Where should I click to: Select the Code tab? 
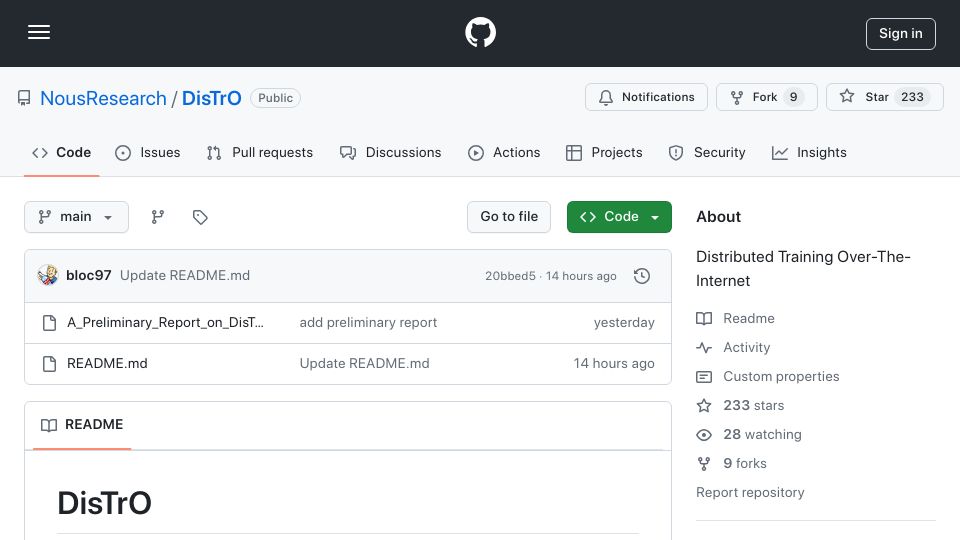click(62, 152)
